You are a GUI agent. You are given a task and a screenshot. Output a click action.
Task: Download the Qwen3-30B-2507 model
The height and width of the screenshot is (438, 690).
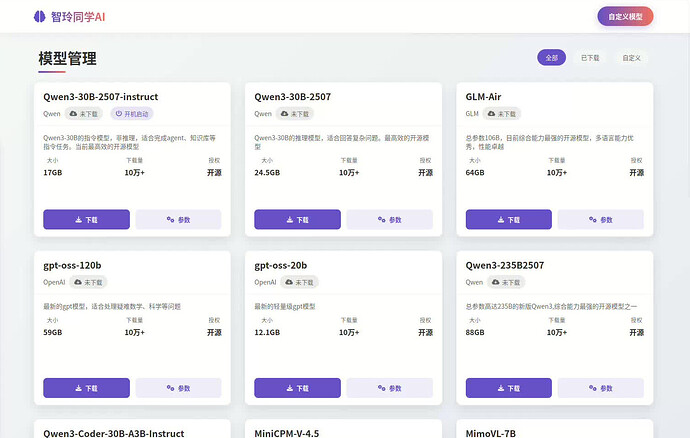(x=297, y=219)
